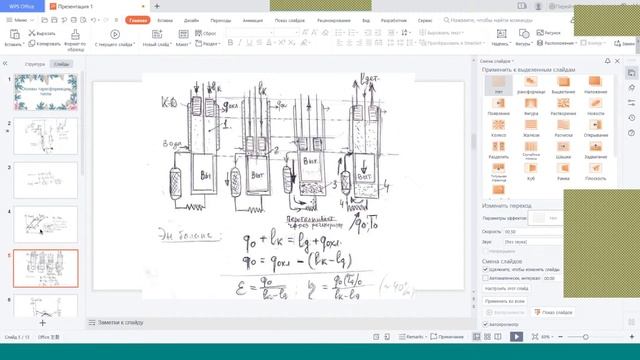Open new tab with plus button
This screenshot has height=360, width=640.
point(157,6)
